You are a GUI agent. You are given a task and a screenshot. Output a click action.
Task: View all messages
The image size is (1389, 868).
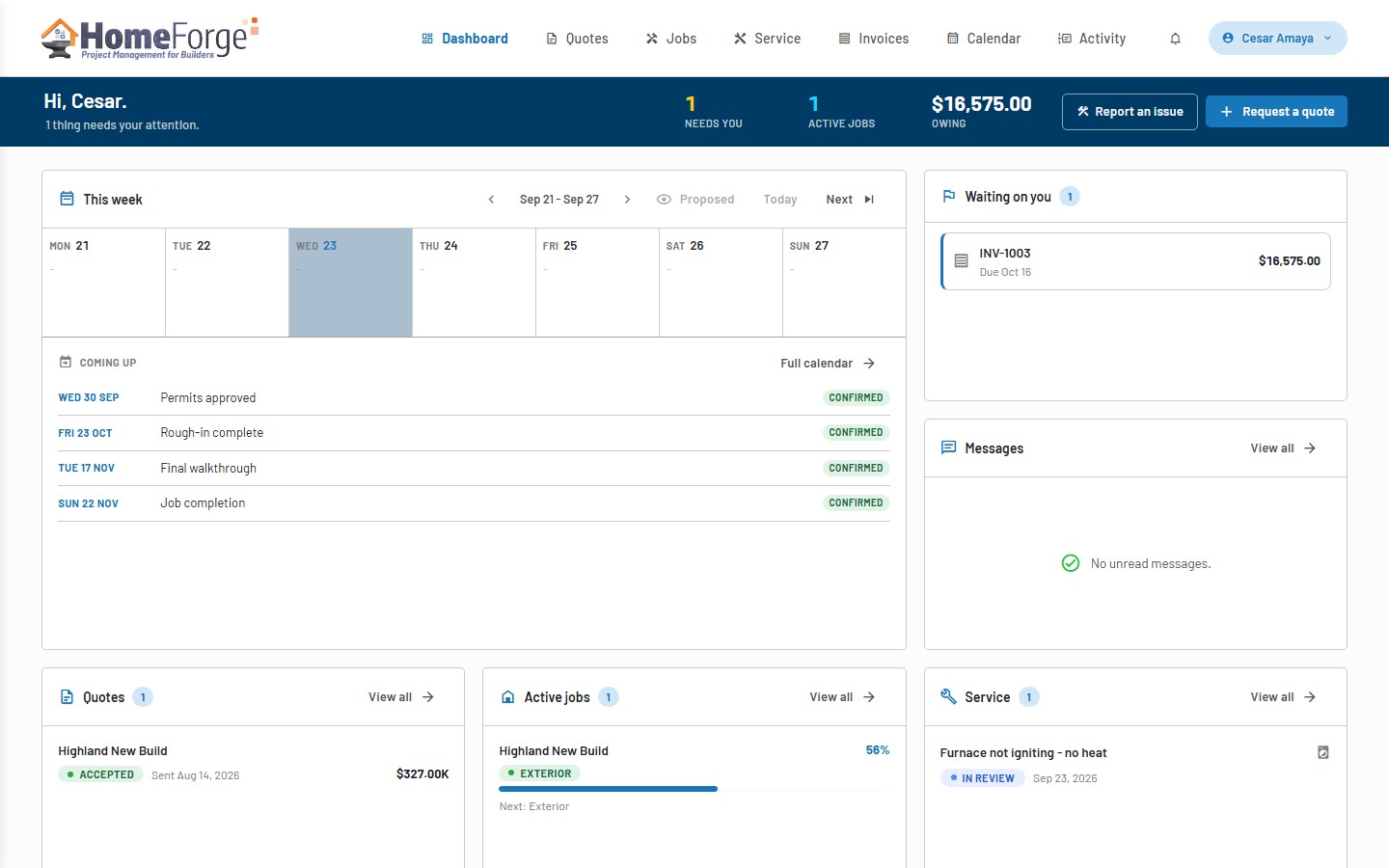1283,448
